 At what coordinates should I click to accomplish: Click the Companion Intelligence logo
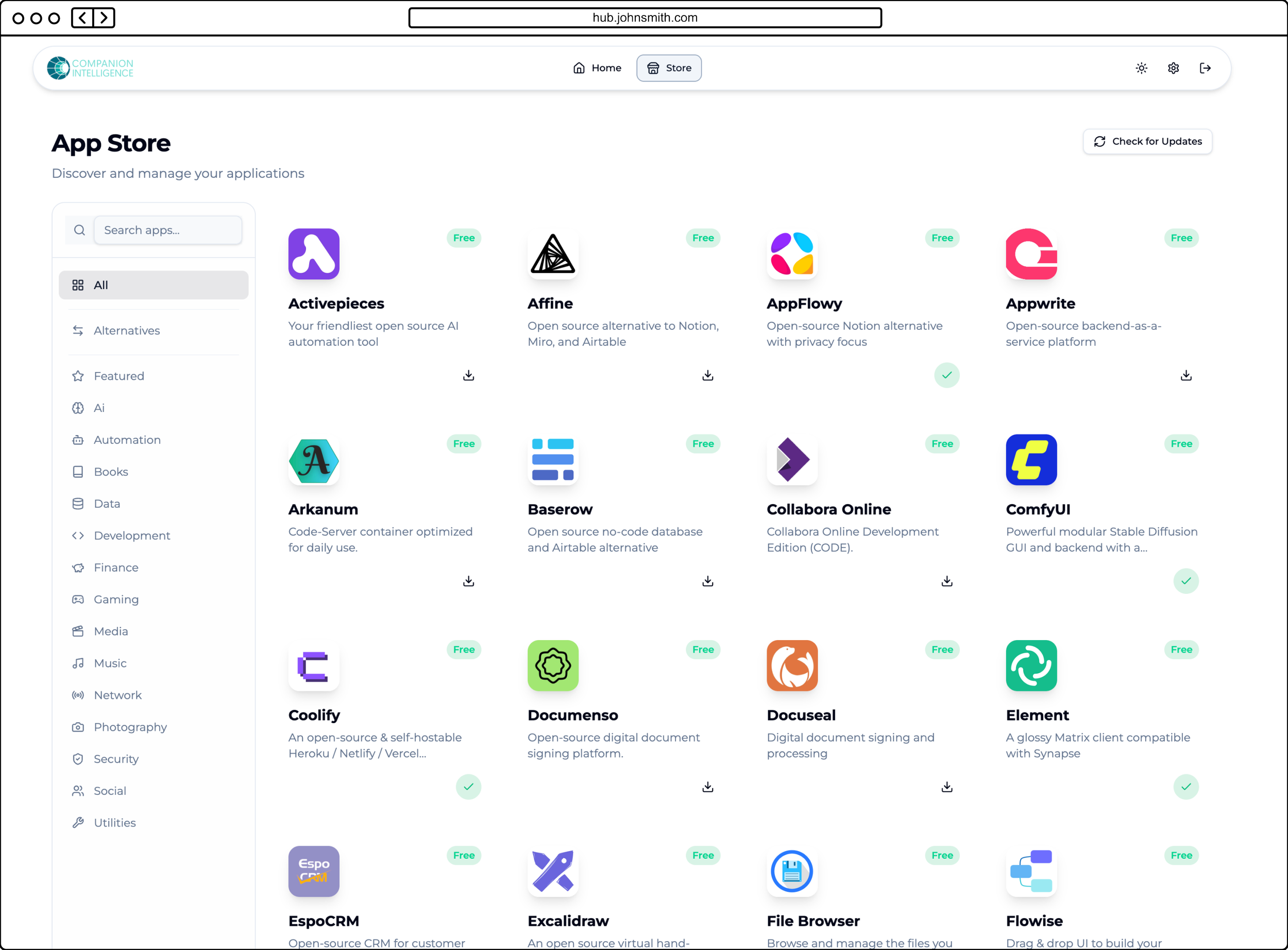tap(90, 68)
